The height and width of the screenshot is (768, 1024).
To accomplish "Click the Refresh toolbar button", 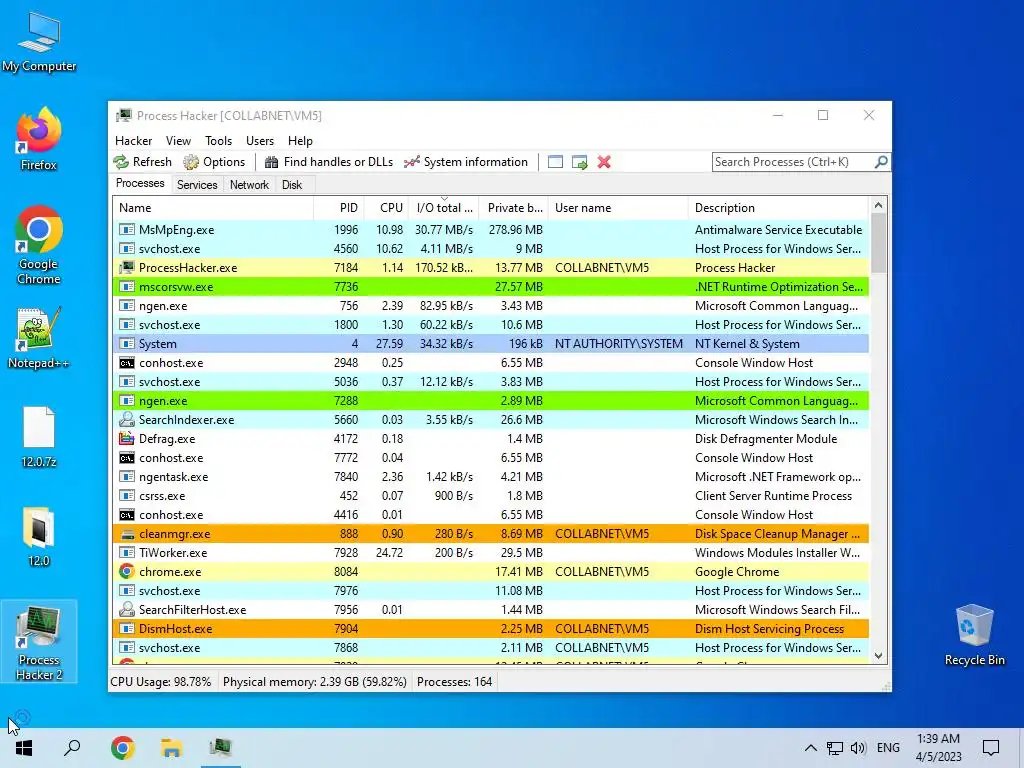I will point(142,162).
